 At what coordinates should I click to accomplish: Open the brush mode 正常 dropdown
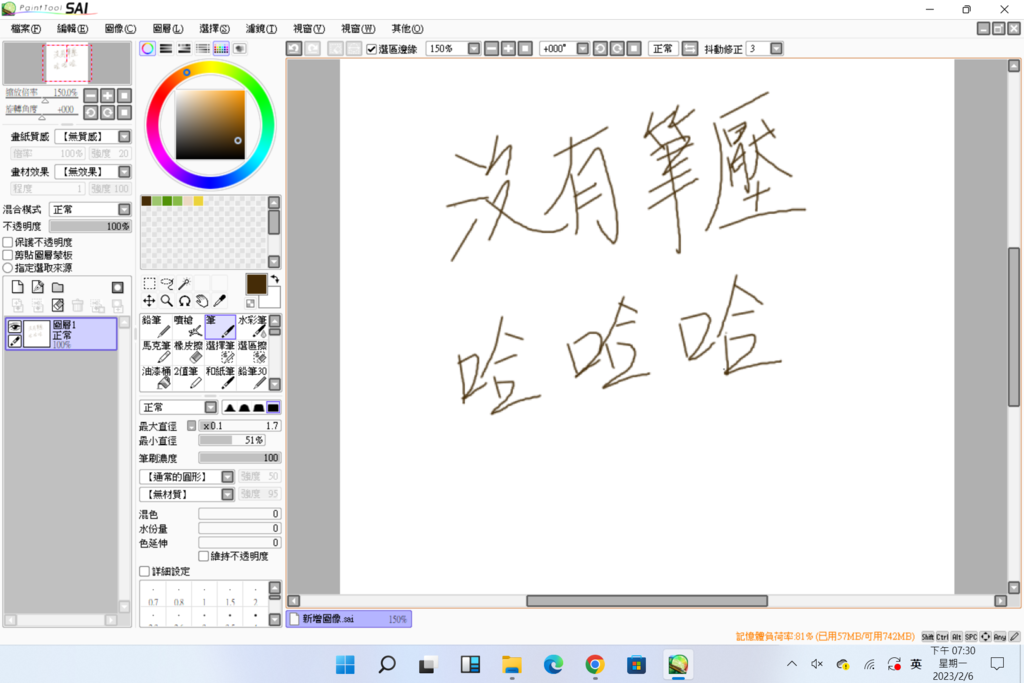click(210, 407)
